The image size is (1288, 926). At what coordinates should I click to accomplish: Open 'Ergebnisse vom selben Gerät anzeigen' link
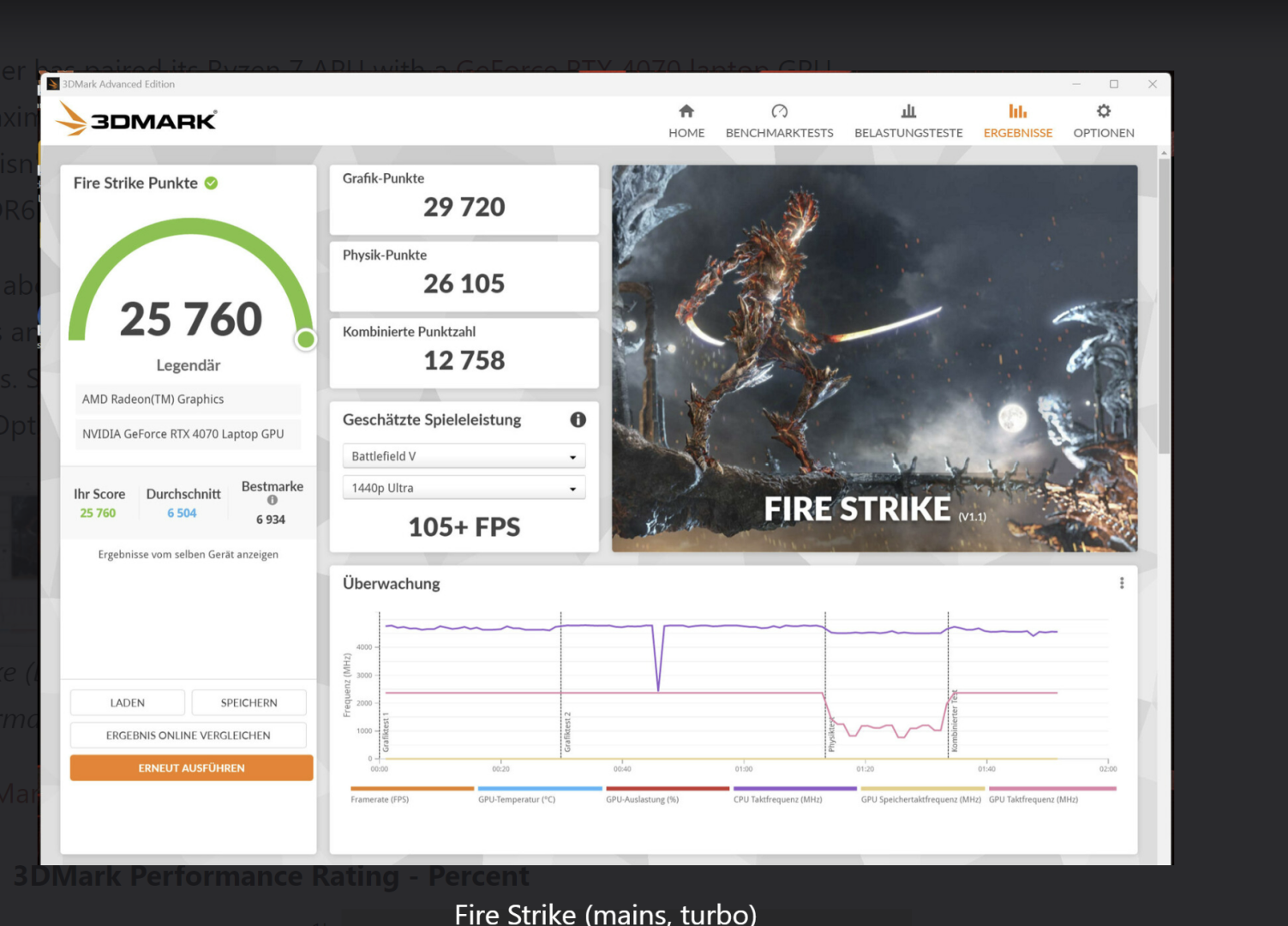tap(189, 555)
